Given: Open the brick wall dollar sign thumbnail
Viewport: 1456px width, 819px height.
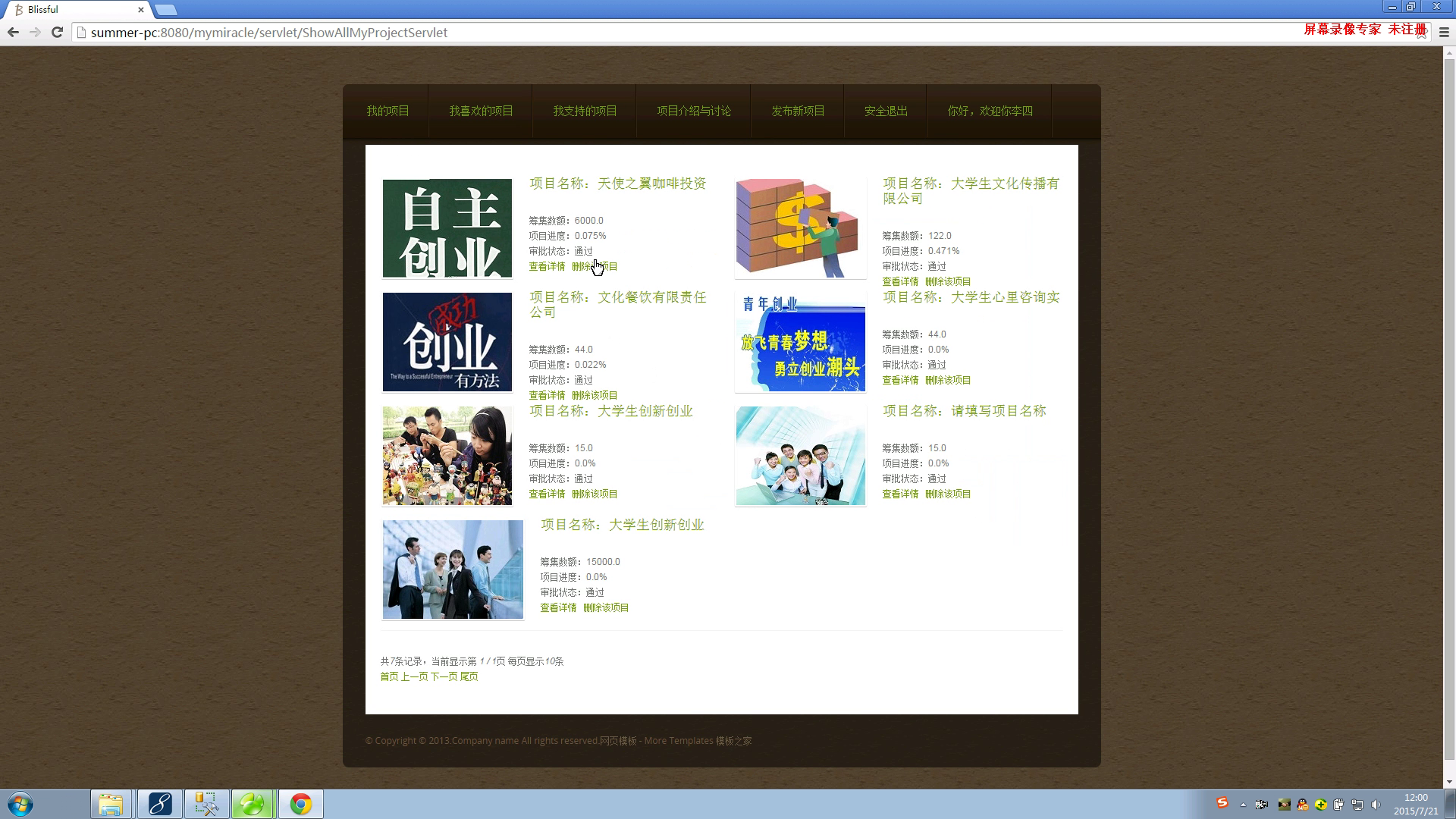Looking at the screenshot, I should point(801,228).
